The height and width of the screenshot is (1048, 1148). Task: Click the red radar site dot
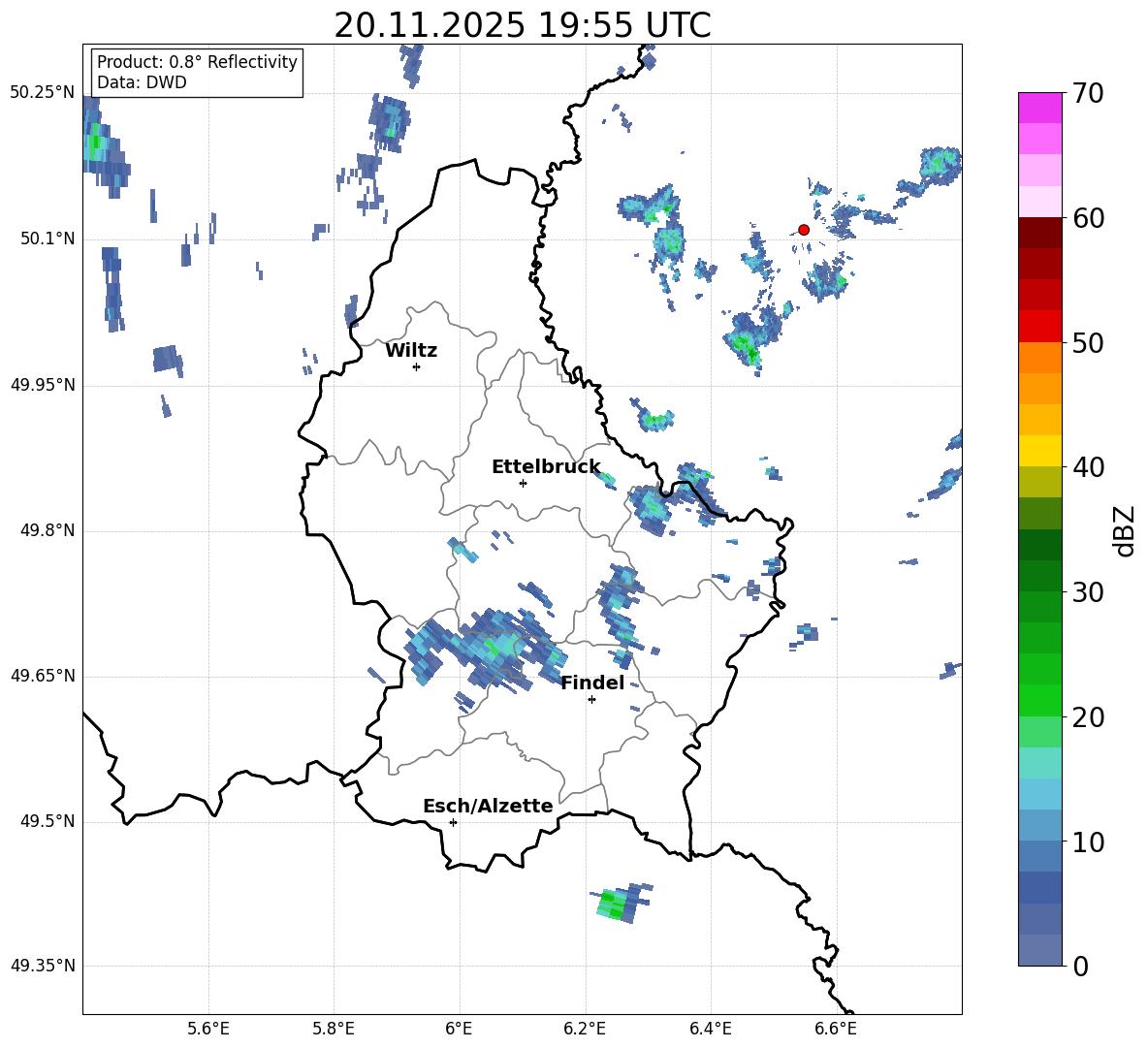(804, 230)
